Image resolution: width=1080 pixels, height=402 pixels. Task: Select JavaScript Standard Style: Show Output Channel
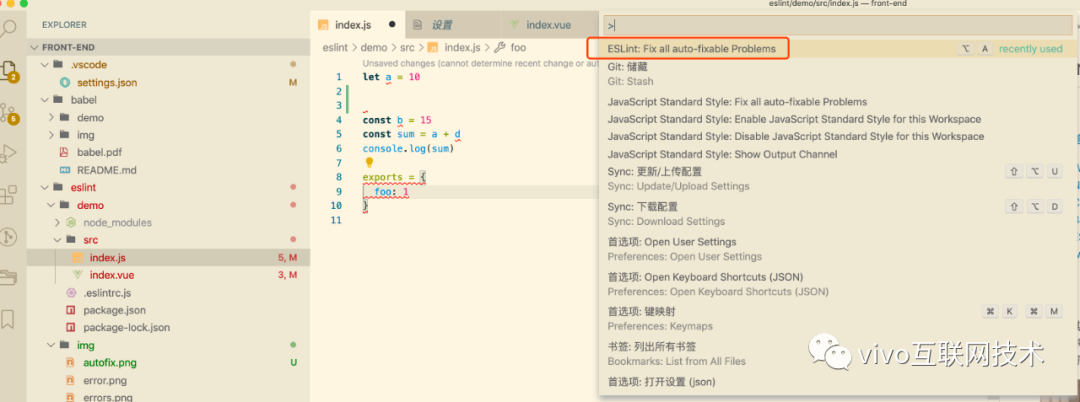[x=839, y=154]
